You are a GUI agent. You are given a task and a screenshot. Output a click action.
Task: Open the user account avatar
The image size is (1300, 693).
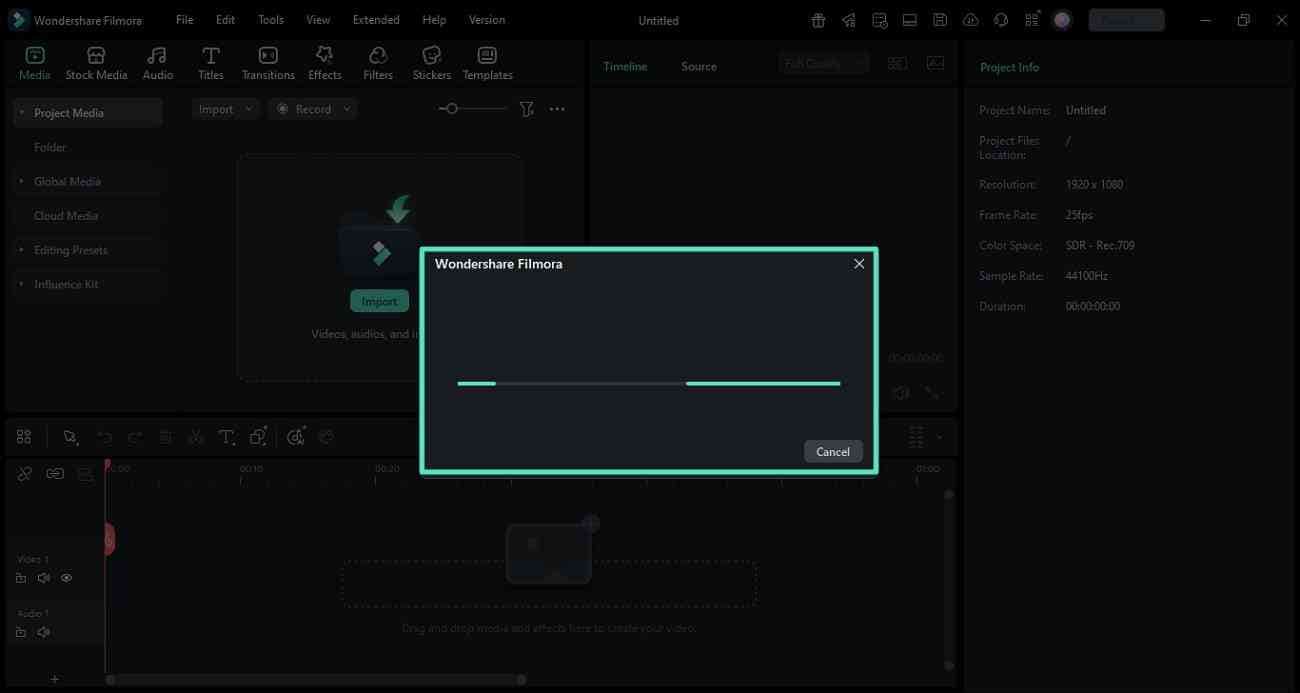coord(1062,20)
